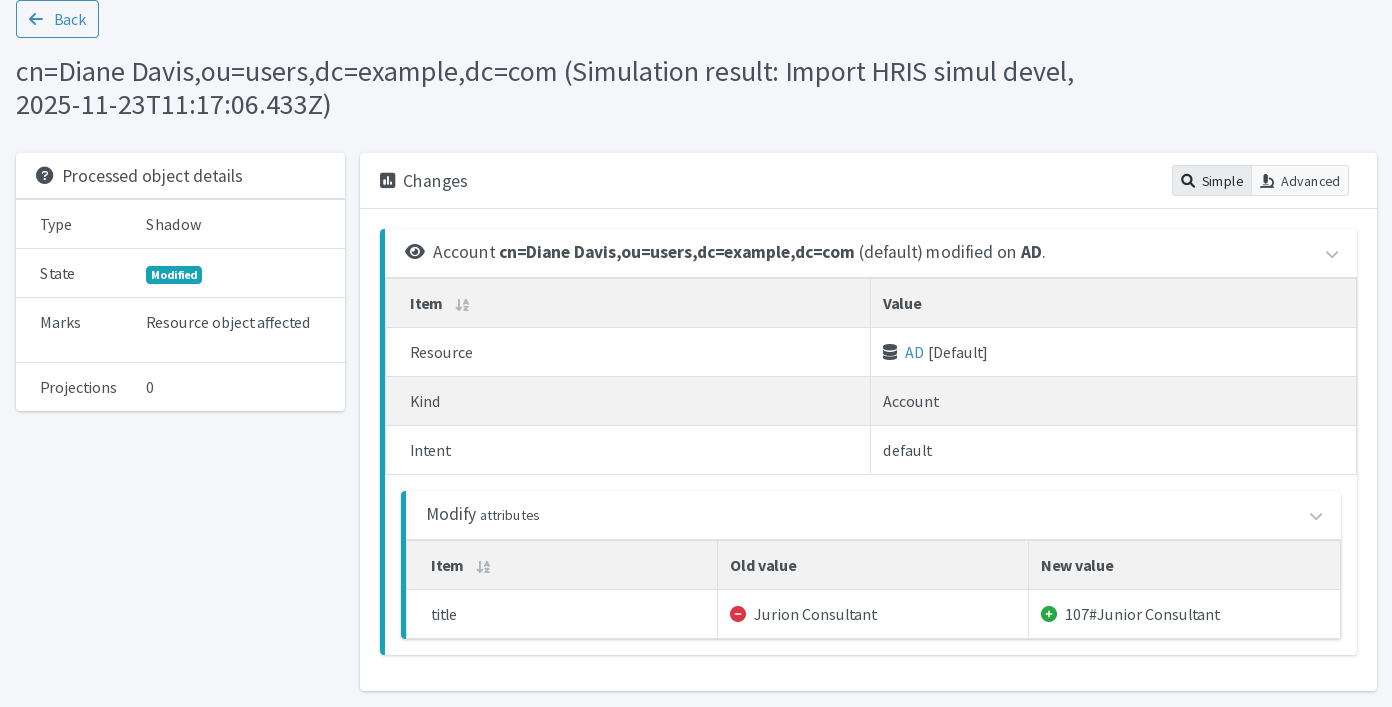Click the help icon on Processed object details
This screenshot has width=1392, height=707.
(x=45, y=175)
